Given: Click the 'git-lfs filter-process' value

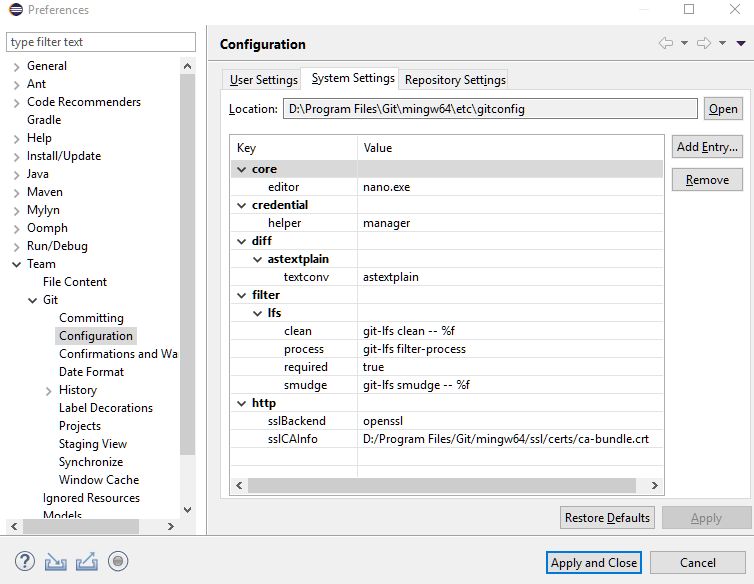Looking at the screenshot, I should coord(415,349).
